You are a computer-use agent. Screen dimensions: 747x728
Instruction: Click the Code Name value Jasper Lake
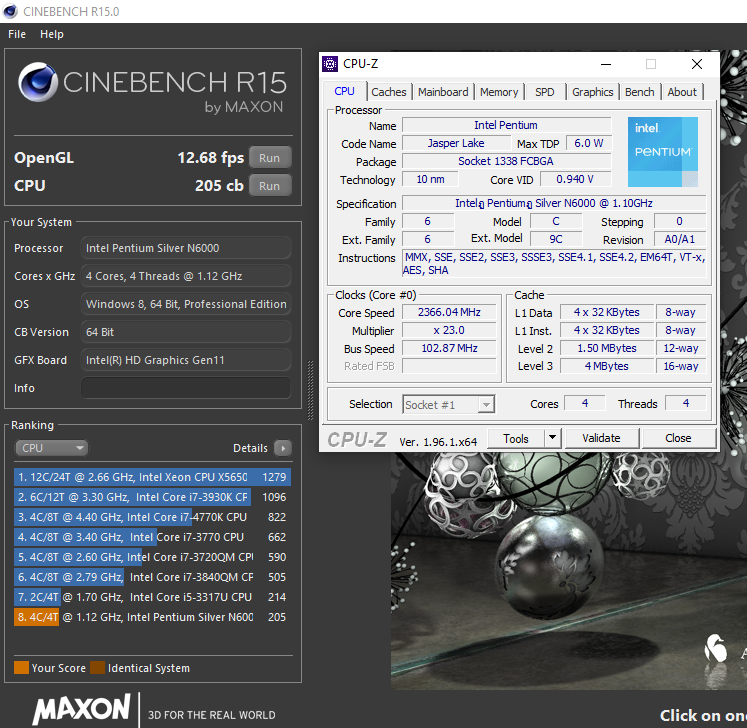[x=456, y=143]
